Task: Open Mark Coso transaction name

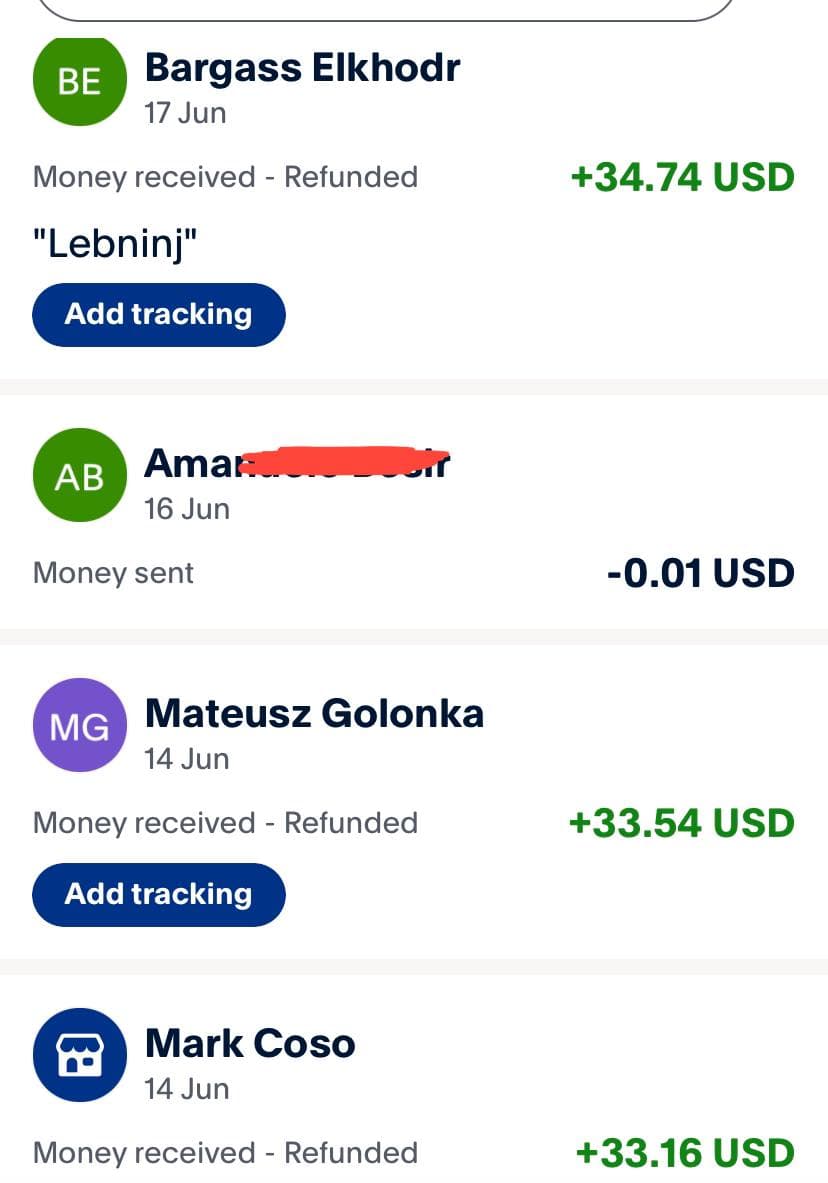Action: pyautogui.click(x=250, y=1043)
